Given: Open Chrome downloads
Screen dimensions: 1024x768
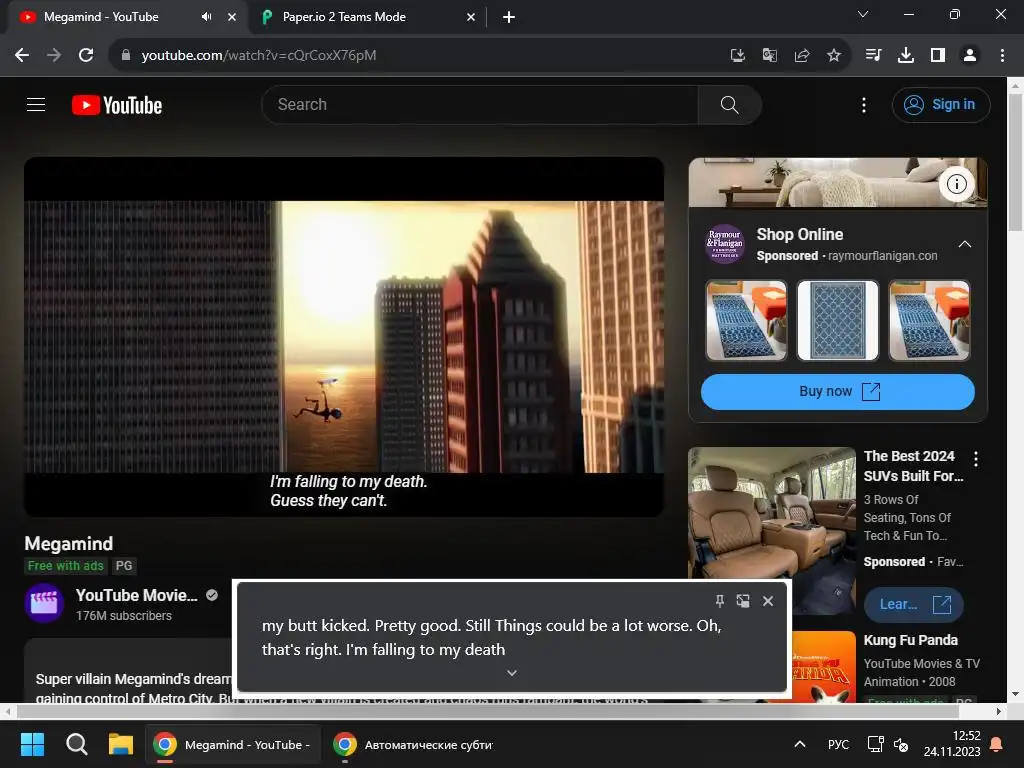Looking at the screenshot, I should [x=905, y=56].
